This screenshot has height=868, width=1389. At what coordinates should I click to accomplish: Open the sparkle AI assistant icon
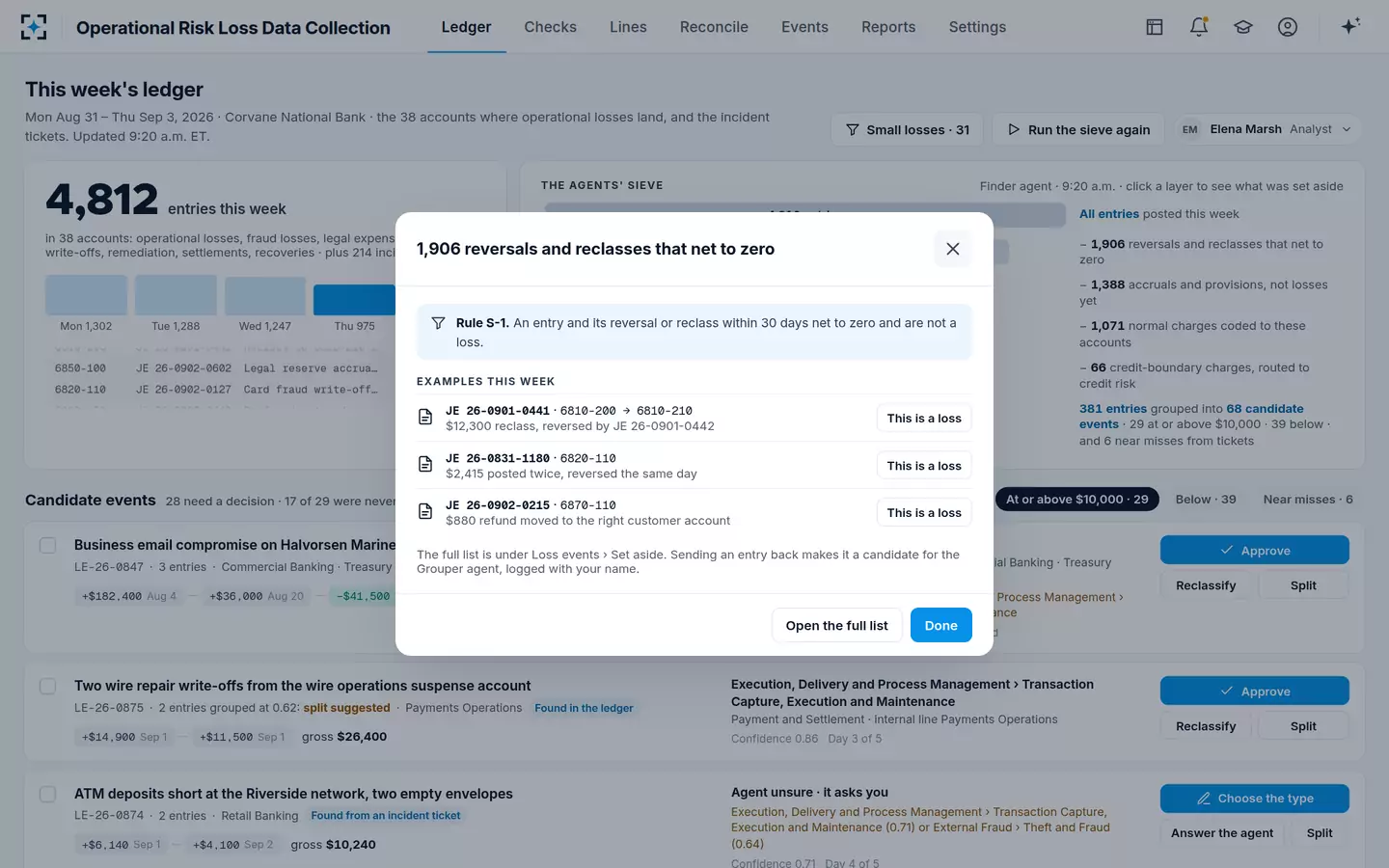pos(1350,27)
